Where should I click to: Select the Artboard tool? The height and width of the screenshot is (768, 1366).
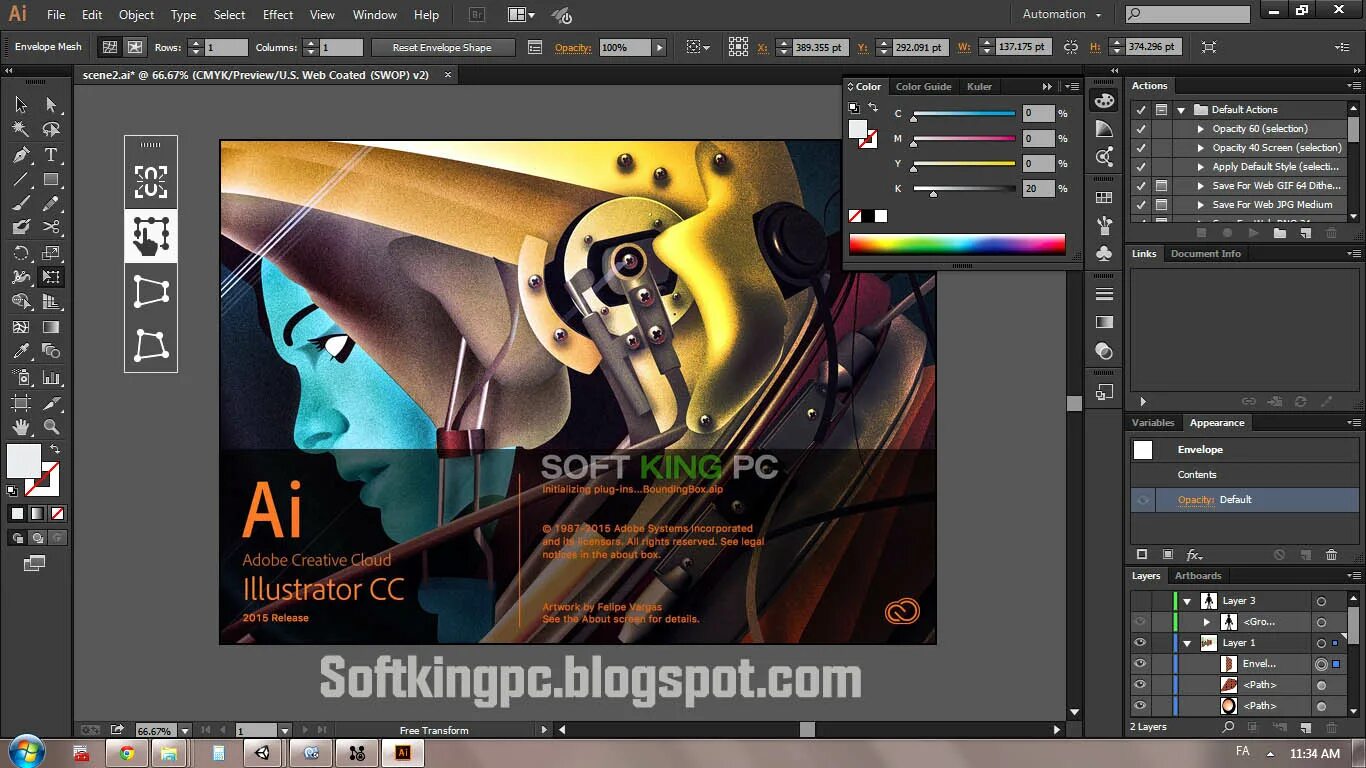[21, 403]
